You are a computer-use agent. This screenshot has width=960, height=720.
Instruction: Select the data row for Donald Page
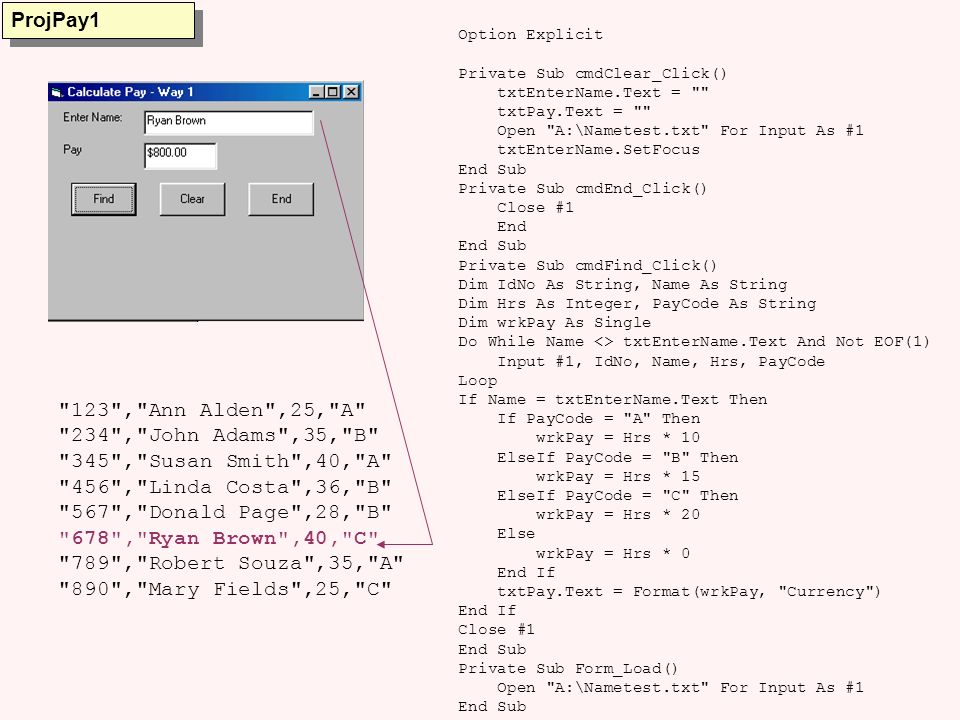click(225, 512)
